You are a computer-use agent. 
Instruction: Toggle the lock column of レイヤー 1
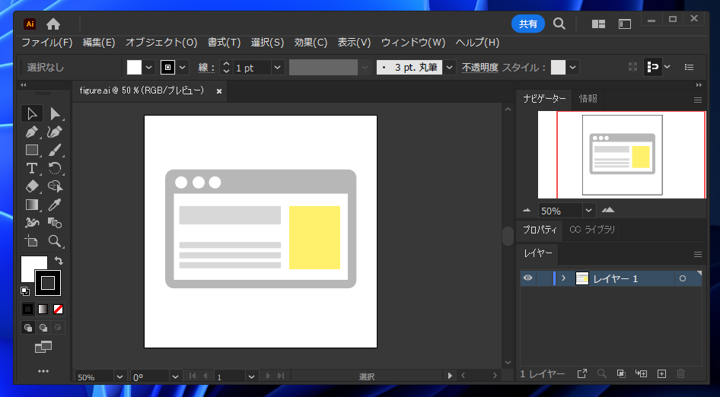[x=544, y=278]
